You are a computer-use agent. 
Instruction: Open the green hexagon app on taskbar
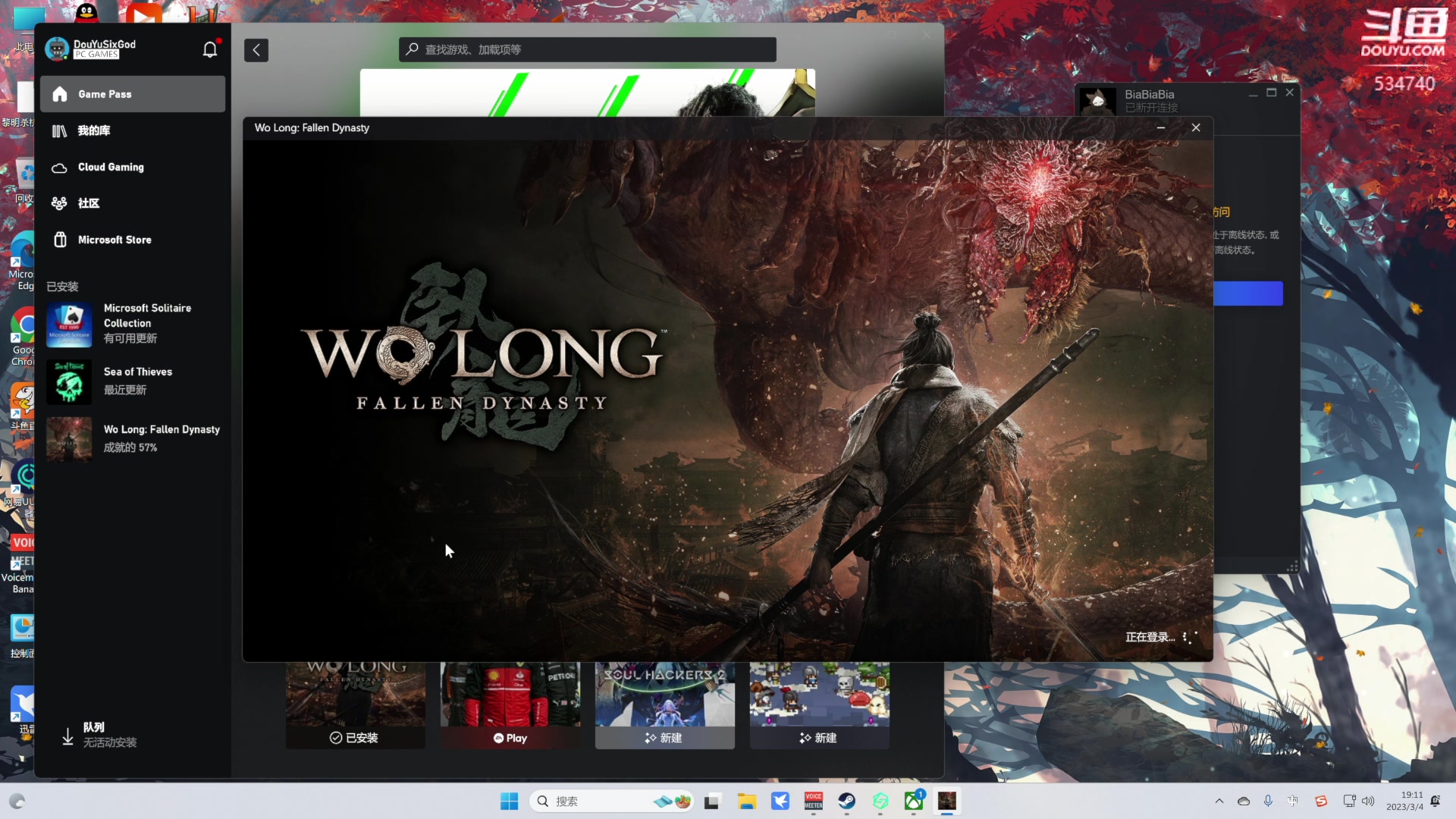(x=880, y=801)
